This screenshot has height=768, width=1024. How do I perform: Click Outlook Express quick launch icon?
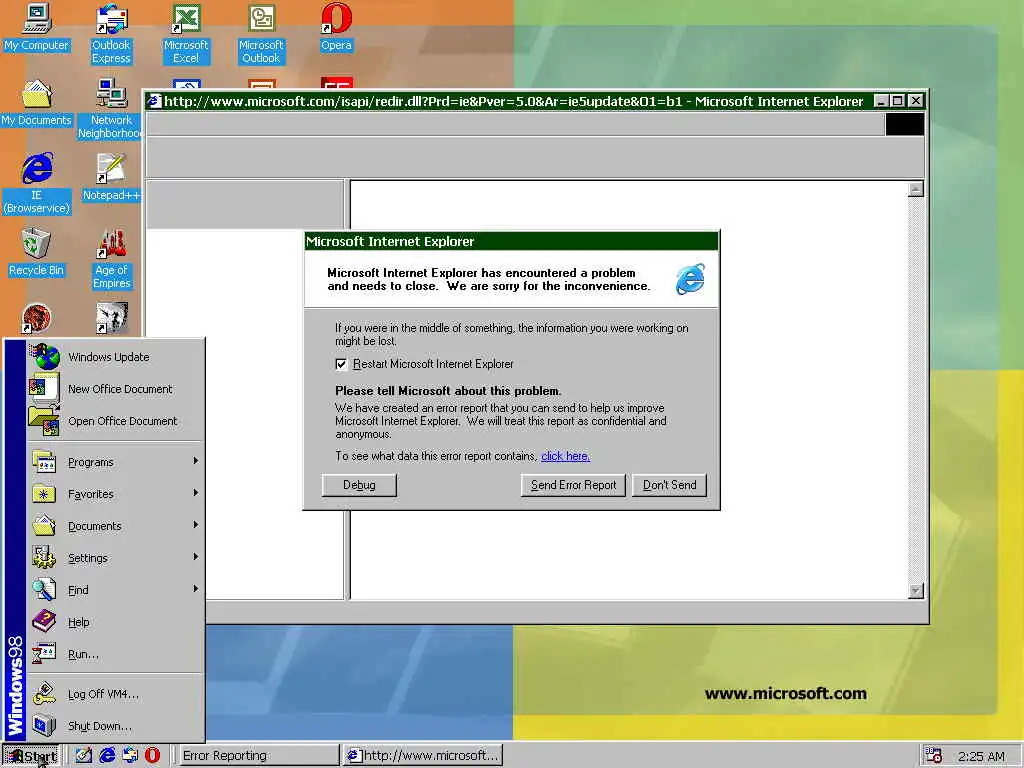pyautogui.click(x=130, y=755)
